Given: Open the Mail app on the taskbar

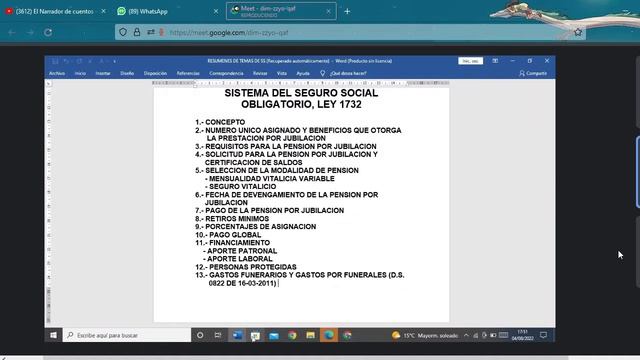Looking at the screenshot, I should (x=273, y=335).
